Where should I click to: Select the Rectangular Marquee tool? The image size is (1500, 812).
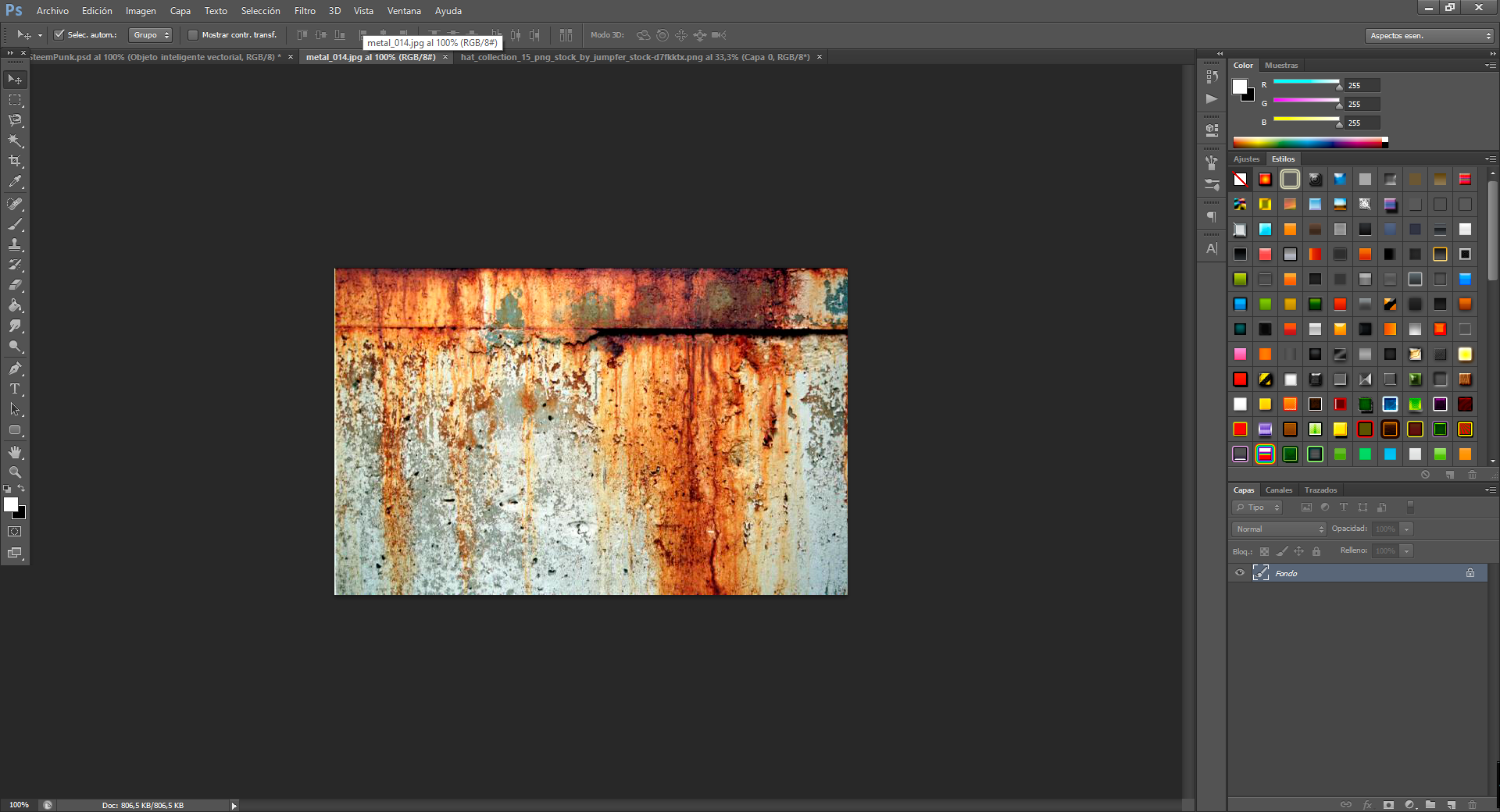coord(15,100)
